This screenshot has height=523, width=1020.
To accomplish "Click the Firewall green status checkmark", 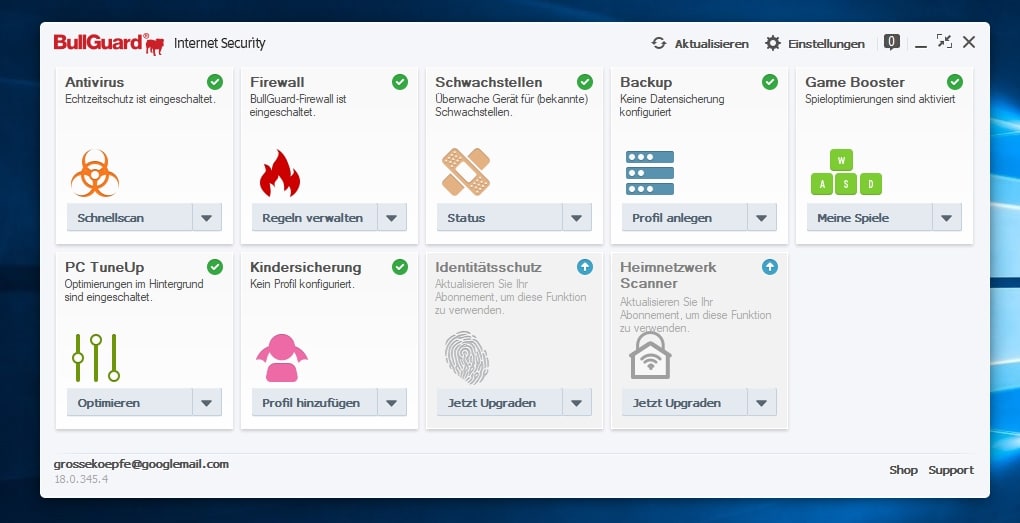I will point(400,82).
